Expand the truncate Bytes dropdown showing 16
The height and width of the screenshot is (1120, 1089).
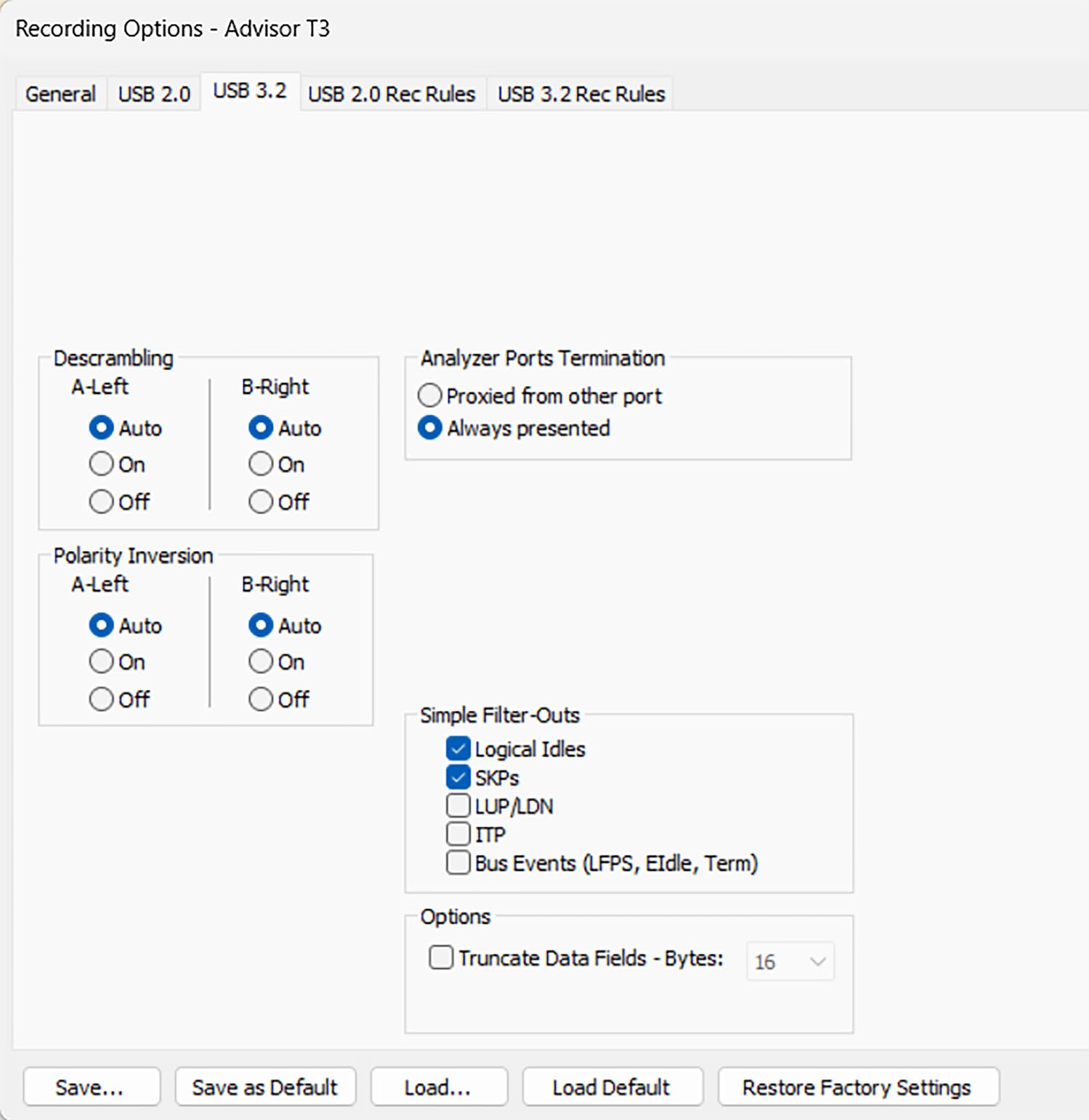(790, 962)
